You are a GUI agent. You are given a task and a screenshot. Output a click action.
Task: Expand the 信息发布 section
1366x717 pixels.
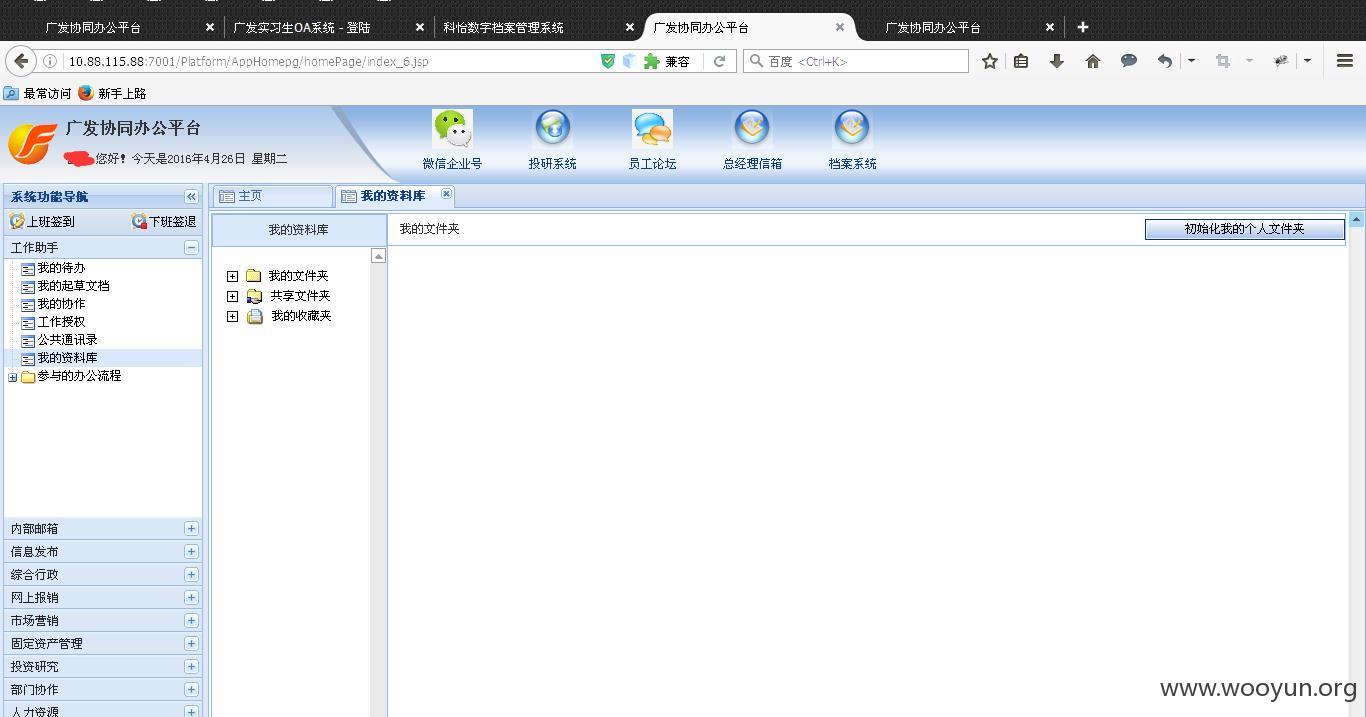click(191, 552)
